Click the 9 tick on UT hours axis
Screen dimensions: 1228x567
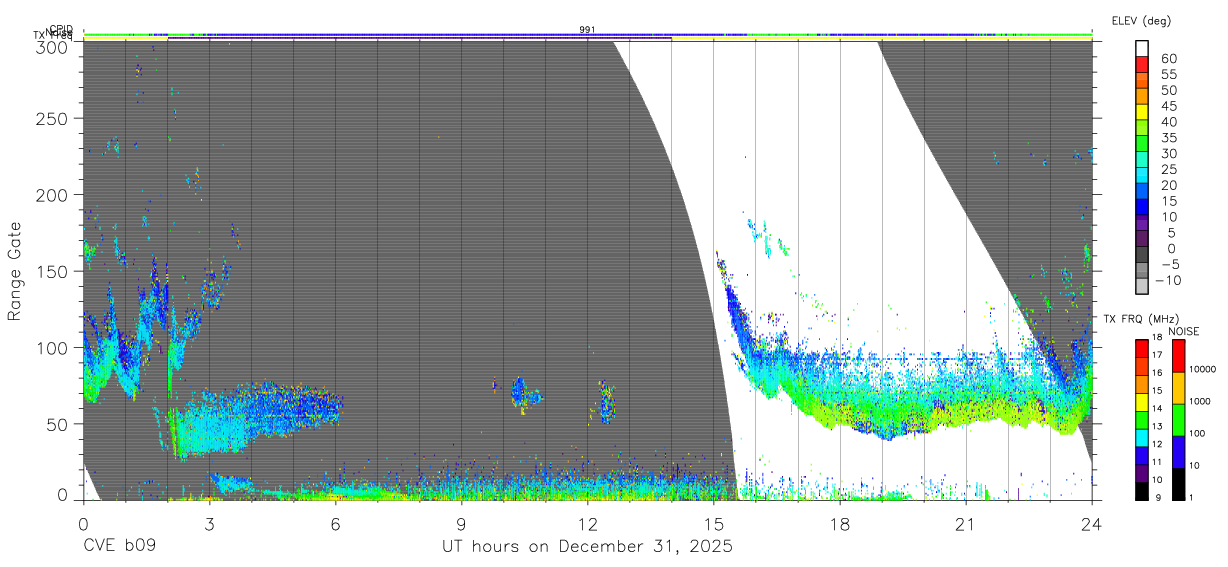pyautogui.click(x=461, y=522)
